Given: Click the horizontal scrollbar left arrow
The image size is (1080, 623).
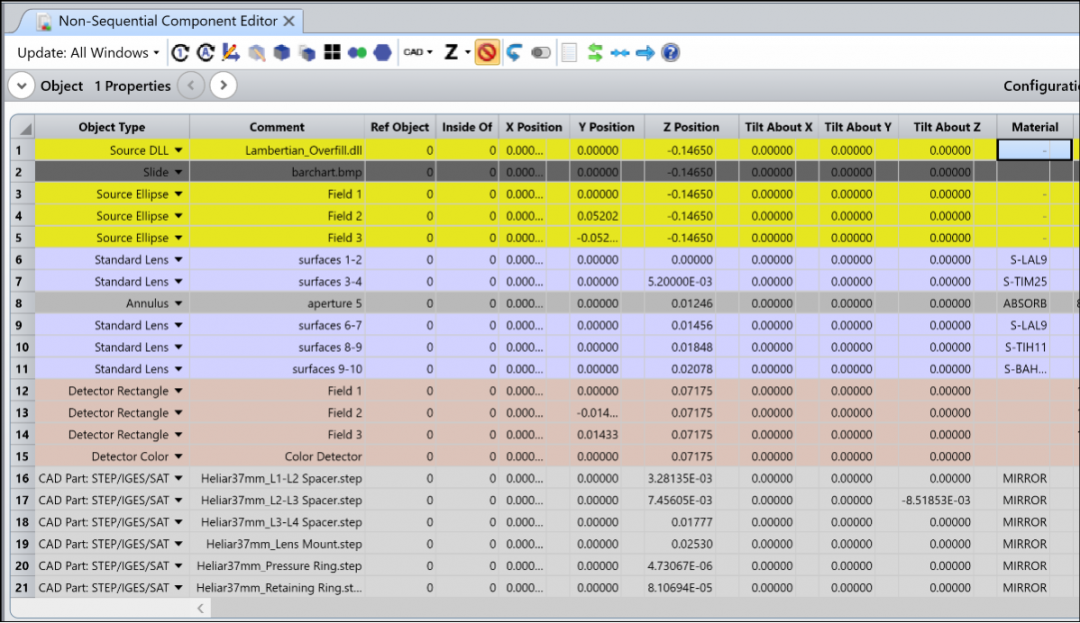Looking at the screenshot, I should [200, 608].
